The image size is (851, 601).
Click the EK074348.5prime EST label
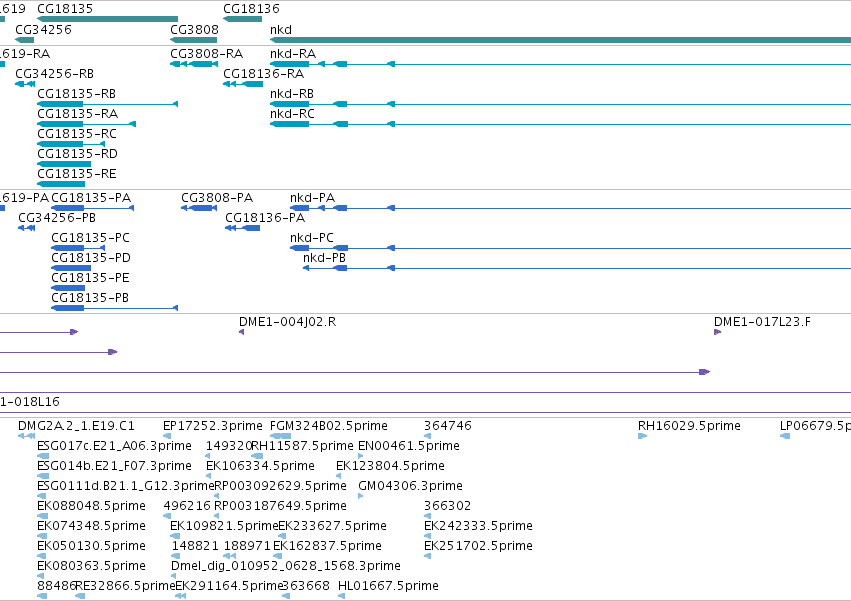tap(91, 526)
